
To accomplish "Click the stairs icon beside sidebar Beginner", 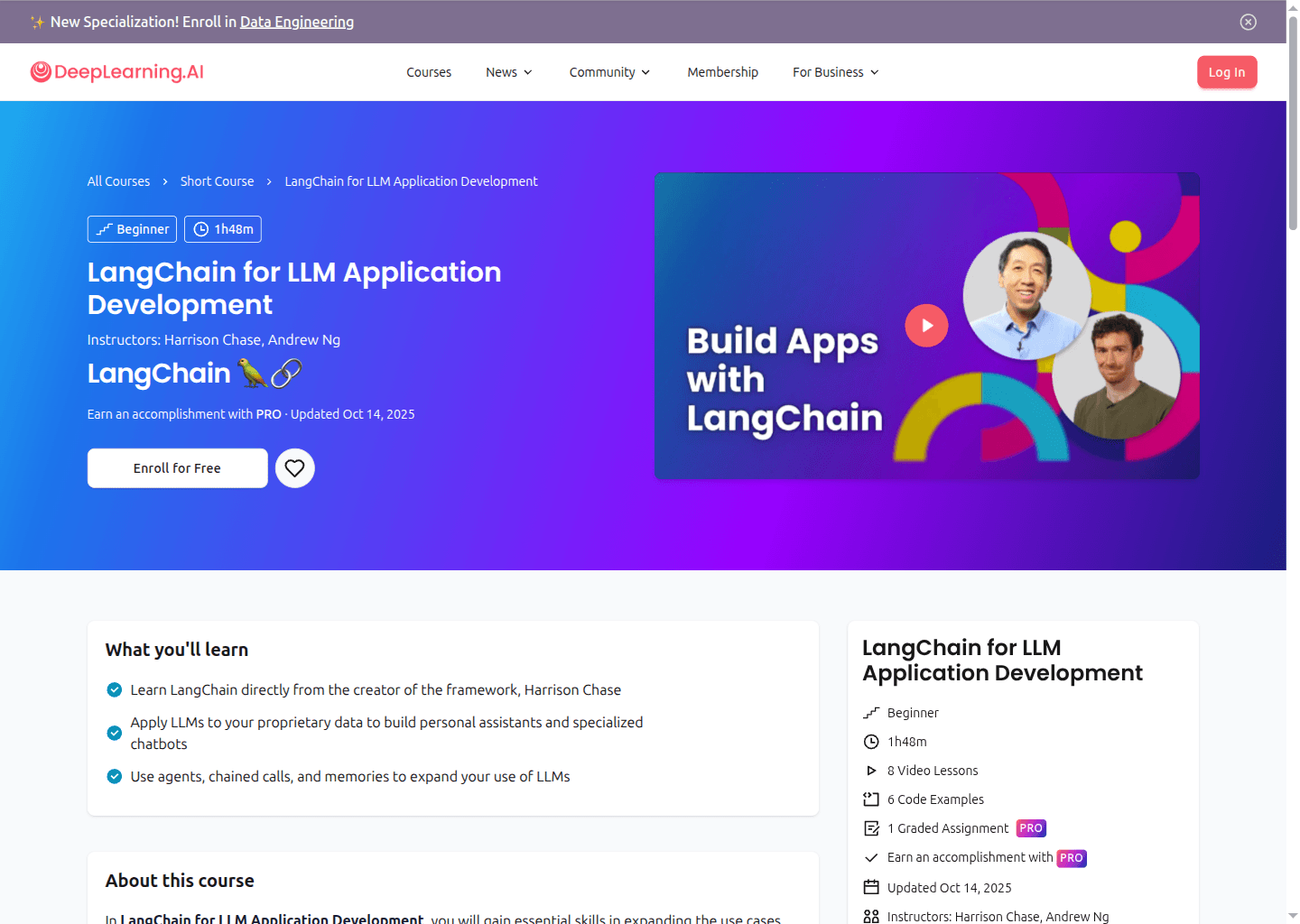I will click(871, 713).
